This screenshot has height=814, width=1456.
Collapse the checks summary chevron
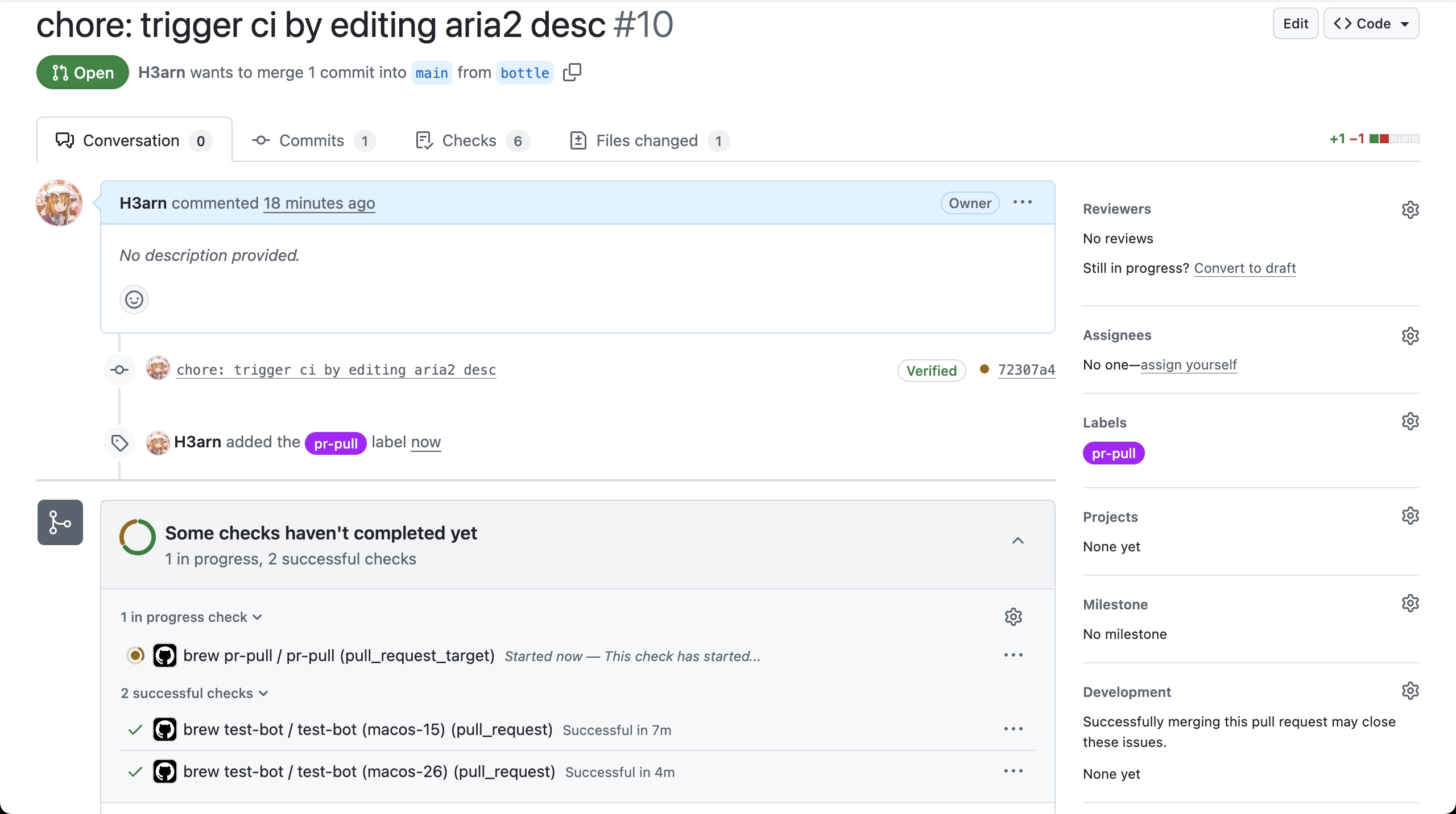click(1017, 541)
